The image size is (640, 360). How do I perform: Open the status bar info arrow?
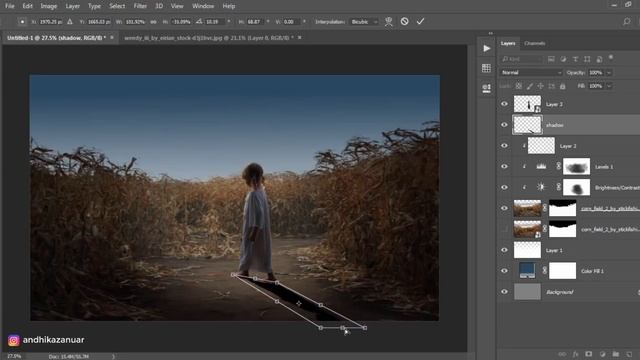113,356
